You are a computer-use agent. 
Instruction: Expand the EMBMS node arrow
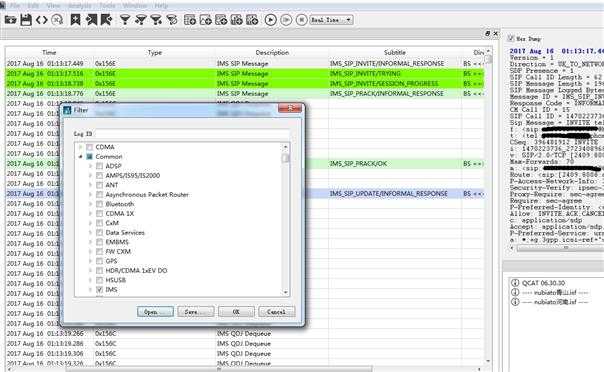[x=91, y=242]
